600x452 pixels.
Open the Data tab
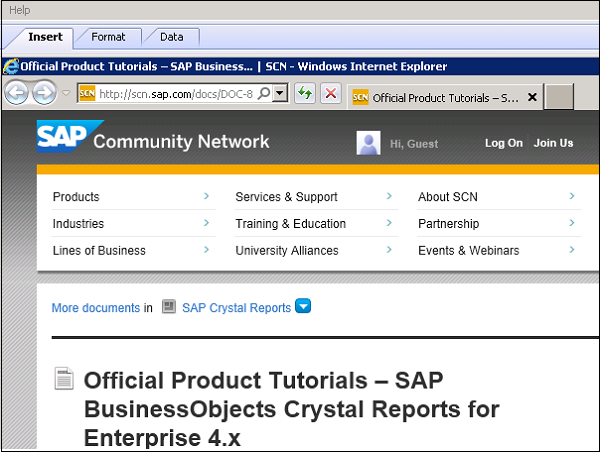171,37
